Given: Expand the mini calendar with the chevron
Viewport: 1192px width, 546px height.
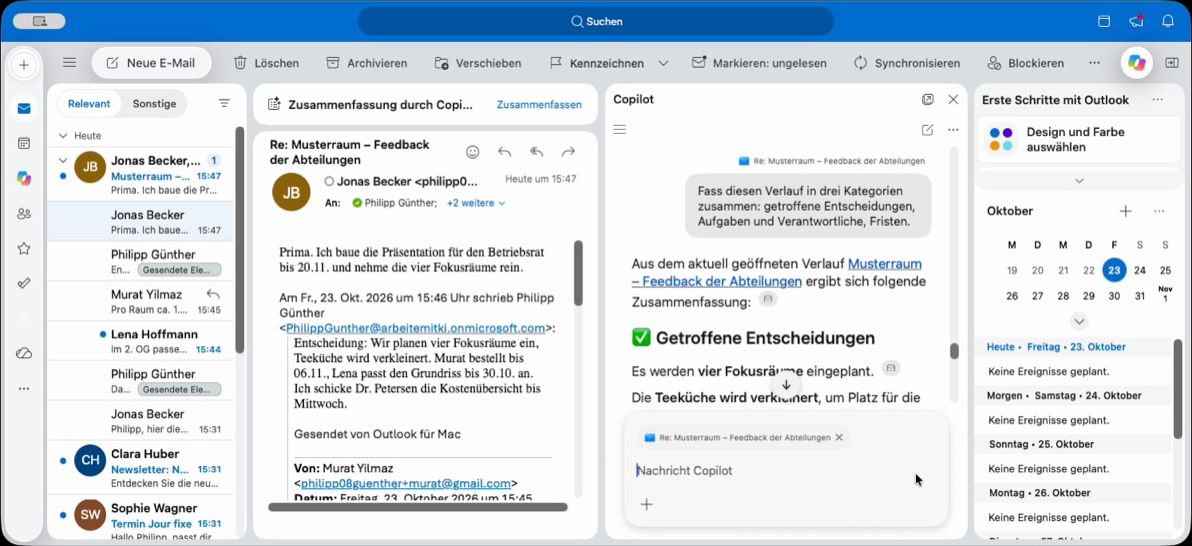Looking at the screenshot, I should (x=1079, y=320).
